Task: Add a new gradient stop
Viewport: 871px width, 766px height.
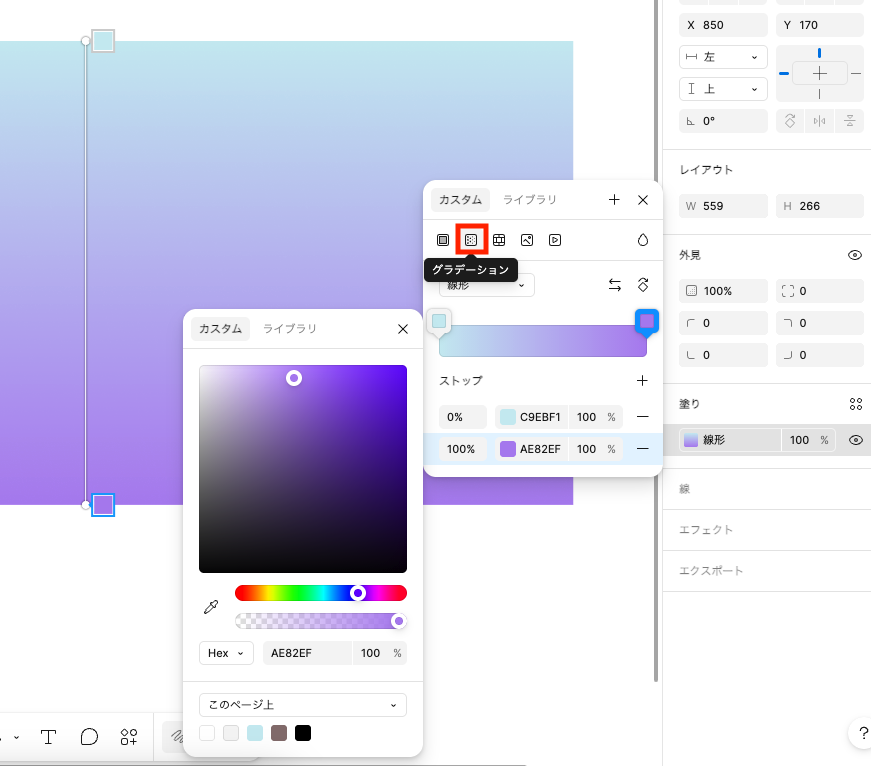Action: point(642,381)
